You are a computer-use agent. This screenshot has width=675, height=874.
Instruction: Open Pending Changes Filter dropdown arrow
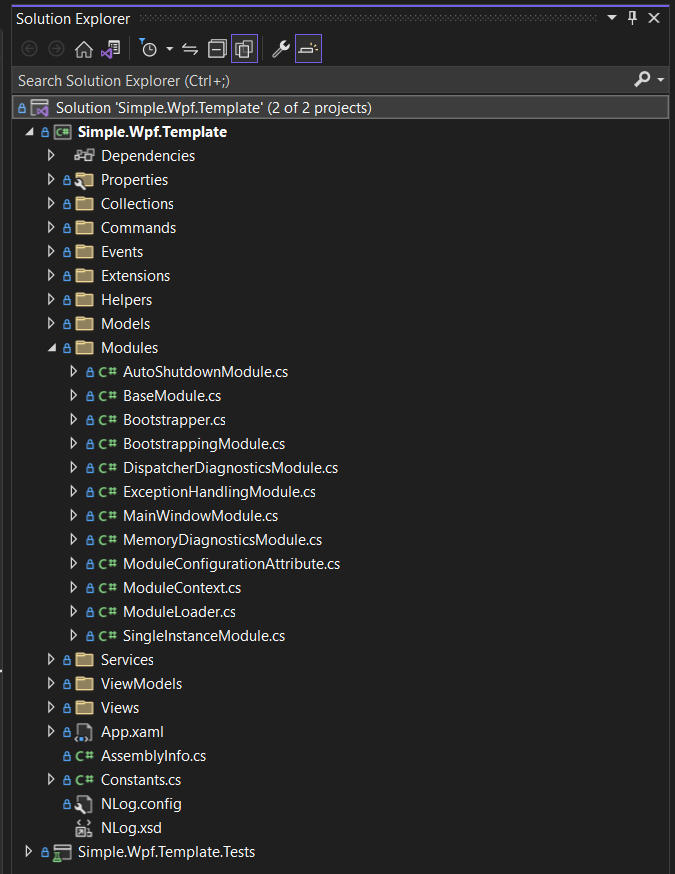pyautogui.click(x=169, y=49)
